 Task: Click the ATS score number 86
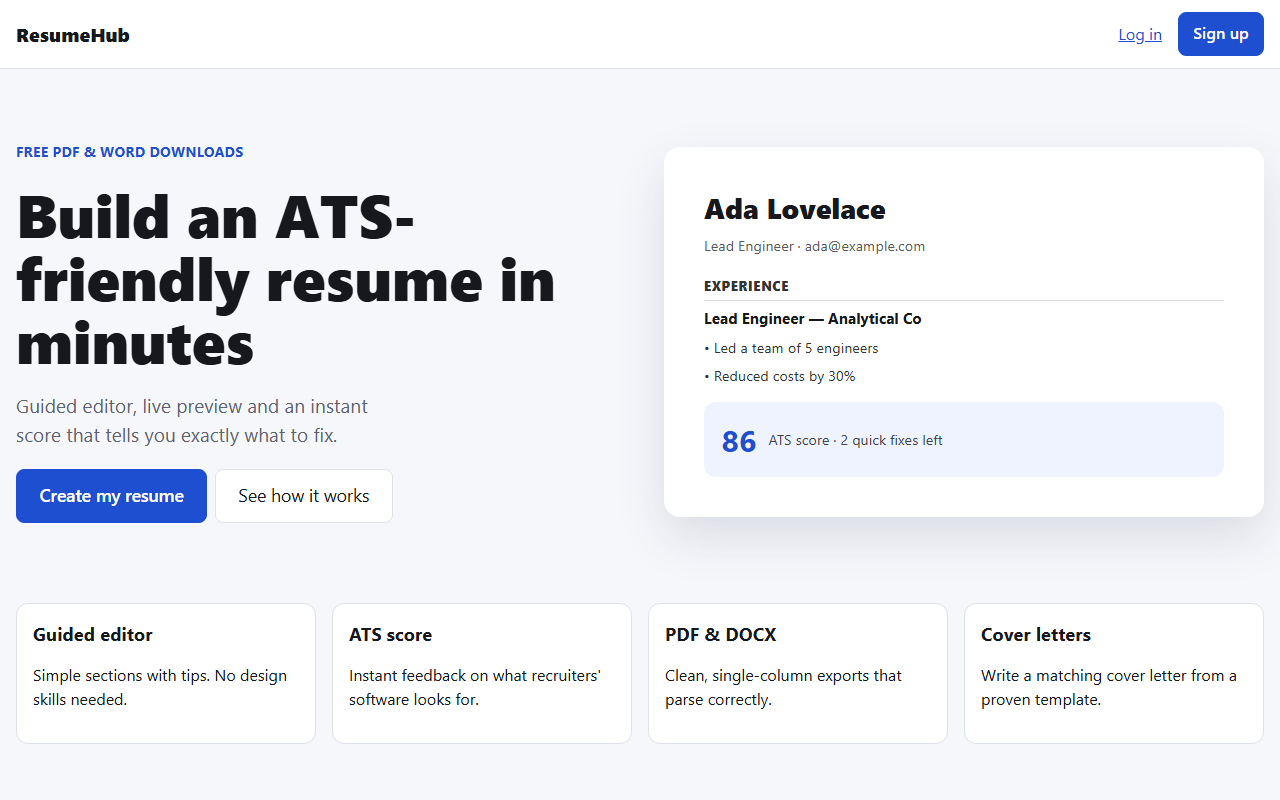pos(739,441)
